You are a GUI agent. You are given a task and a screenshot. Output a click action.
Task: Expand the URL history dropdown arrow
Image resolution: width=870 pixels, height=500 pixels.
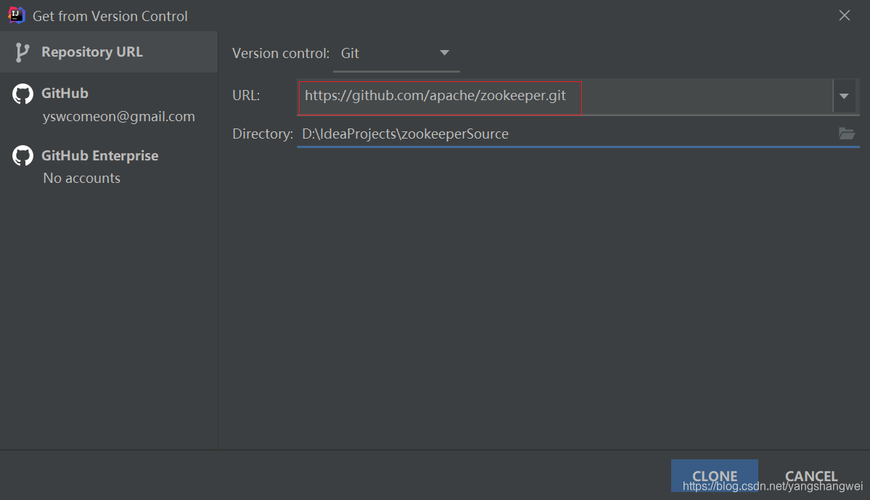point(844,96)
